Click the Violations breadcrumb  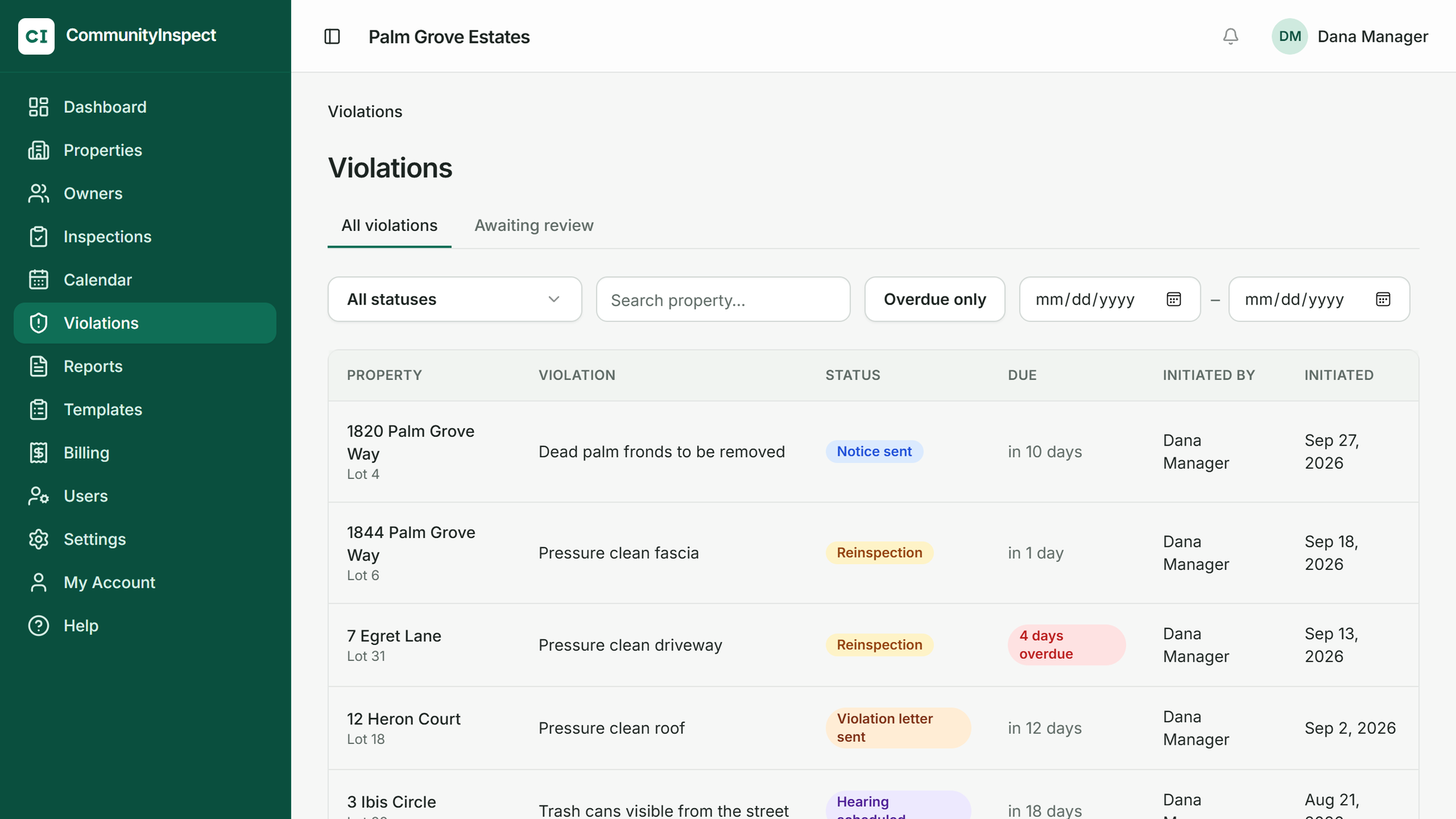365,111
